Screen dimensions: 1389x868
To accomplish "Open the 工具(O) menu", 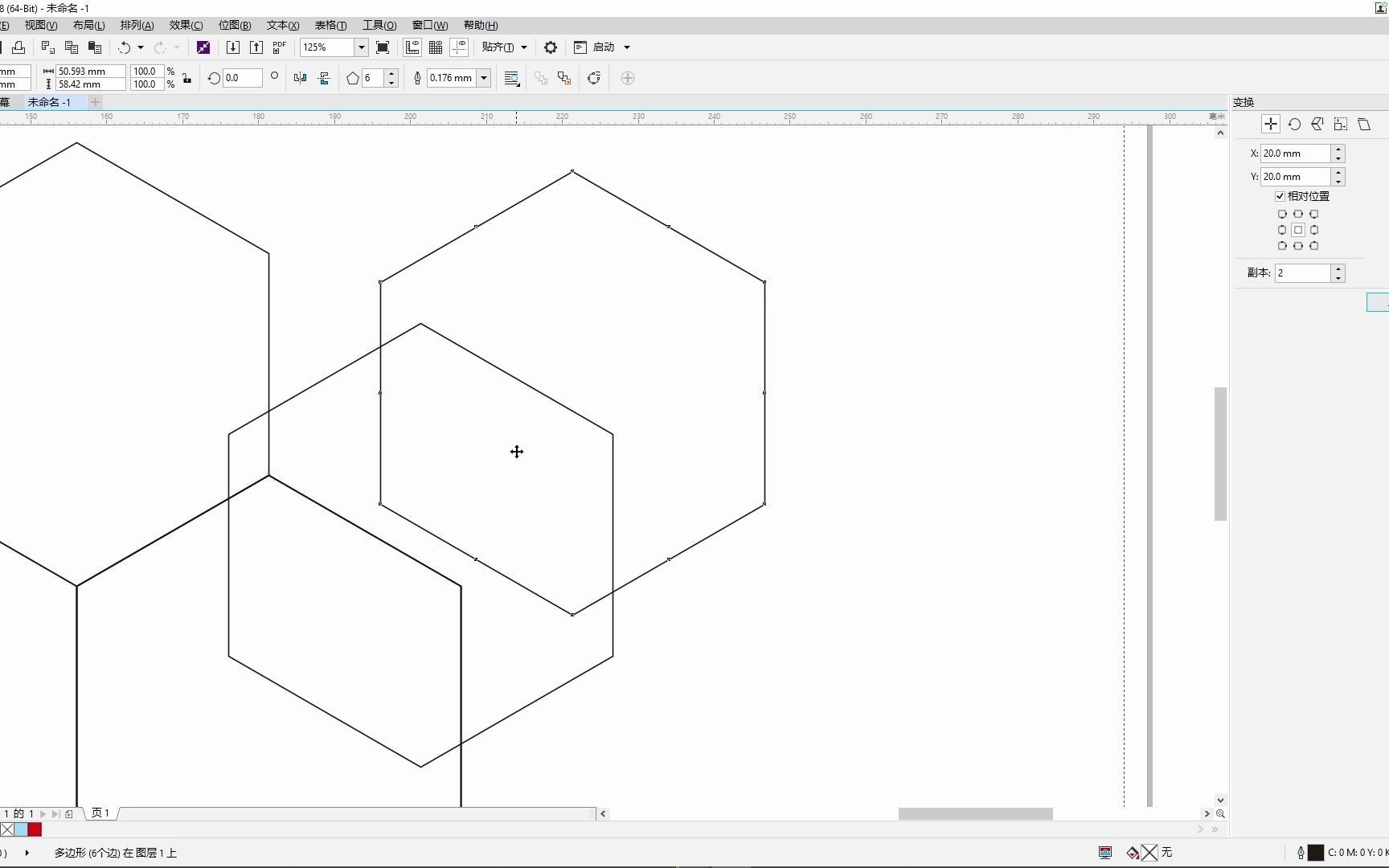I will pyautogui.click(x=379, y=26).
